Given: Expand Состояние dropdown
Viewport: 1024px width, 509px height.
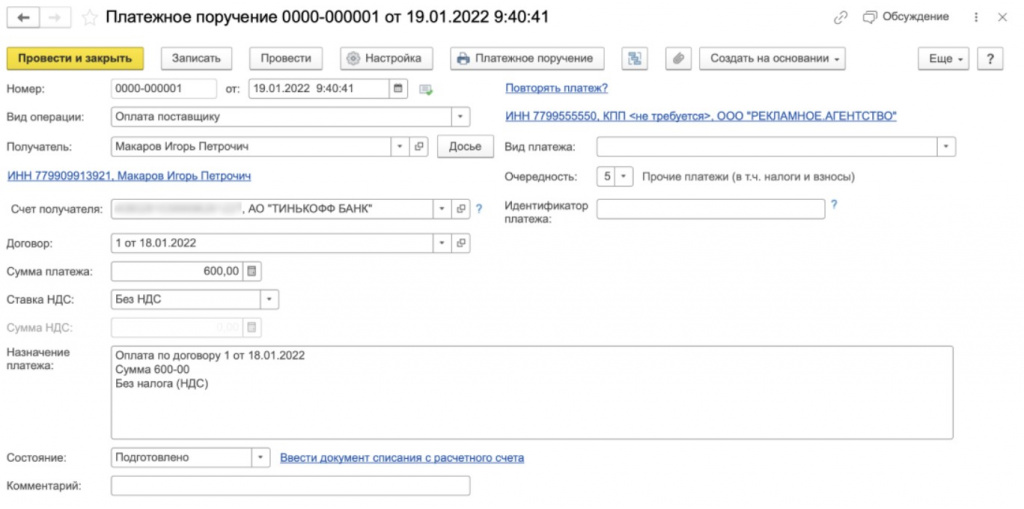Looking at the screenshot, I should click(x=261, y=457).
